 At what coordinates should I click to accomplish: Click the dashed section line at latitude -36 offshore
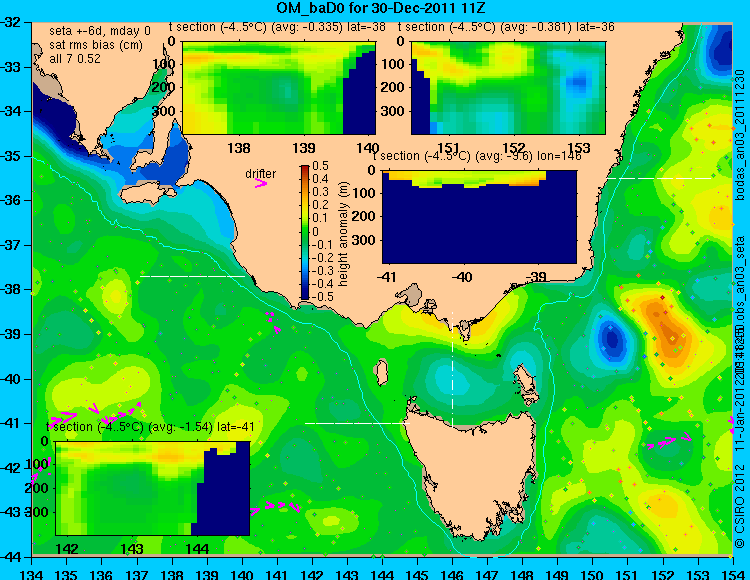click(659, 178)
